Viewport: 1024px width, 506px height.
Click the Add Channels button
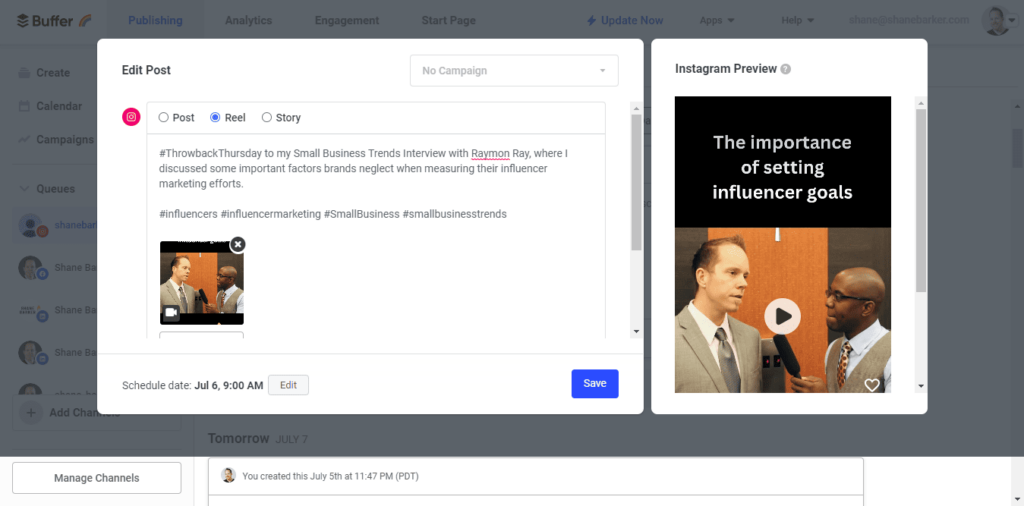point(97,413)
